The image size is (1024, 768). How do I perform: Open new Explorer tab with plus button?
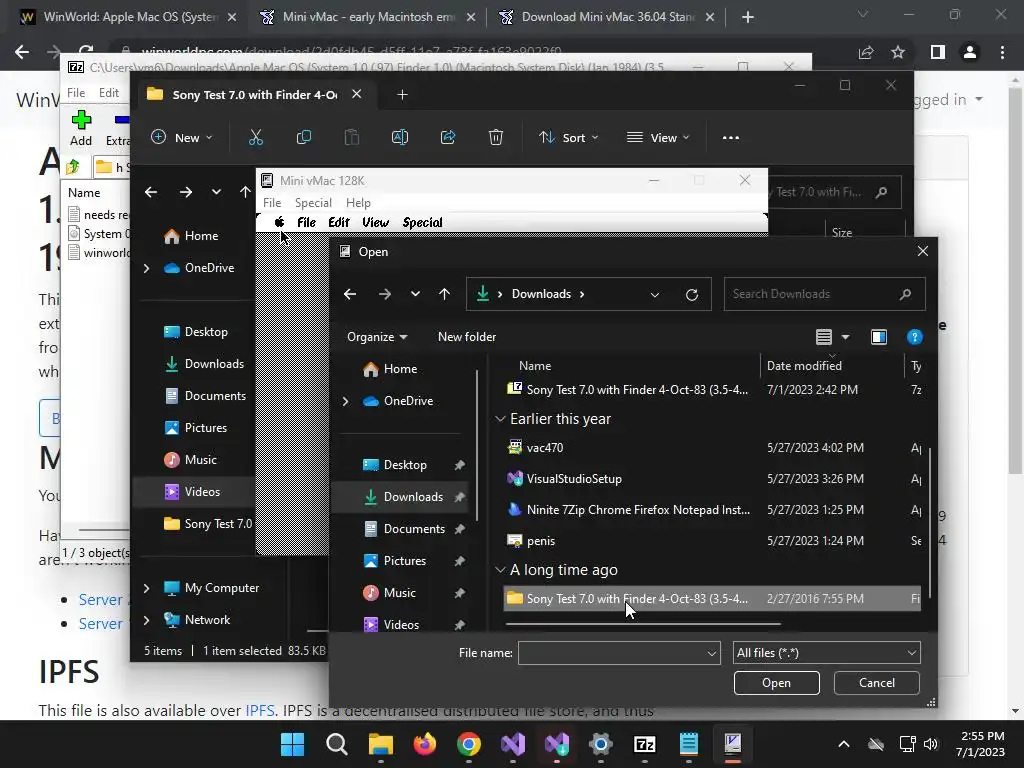[402, 95]
